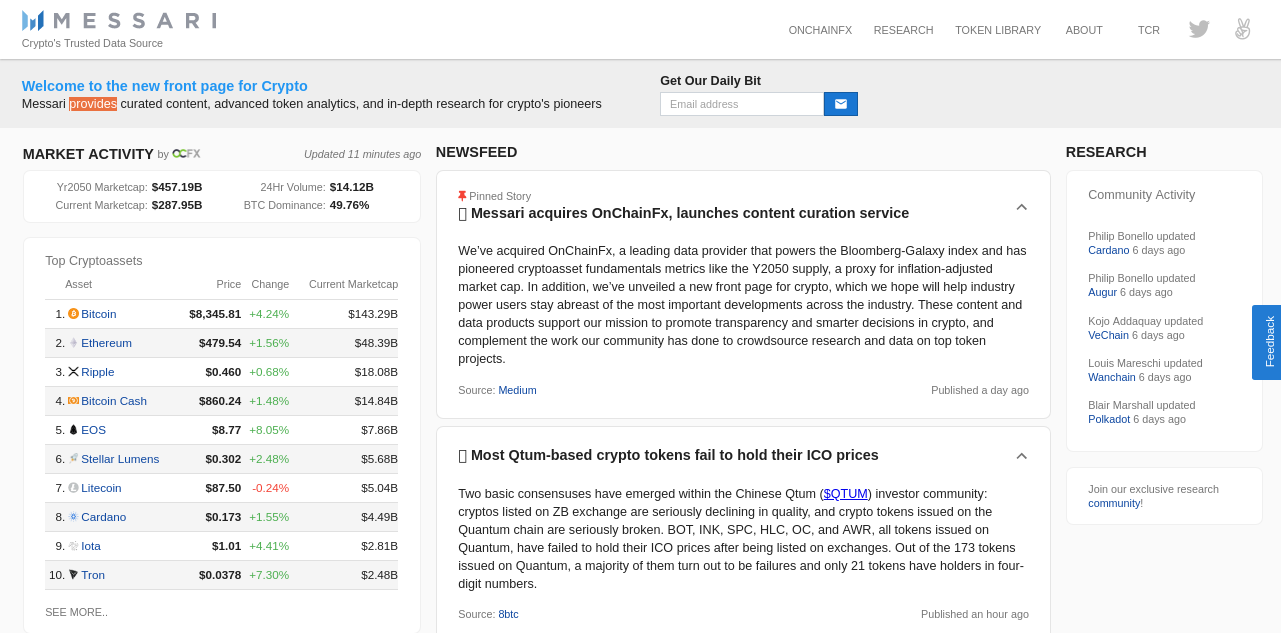Open the $QTUM ticker link

pyautogui.click(x=846, y=494)
